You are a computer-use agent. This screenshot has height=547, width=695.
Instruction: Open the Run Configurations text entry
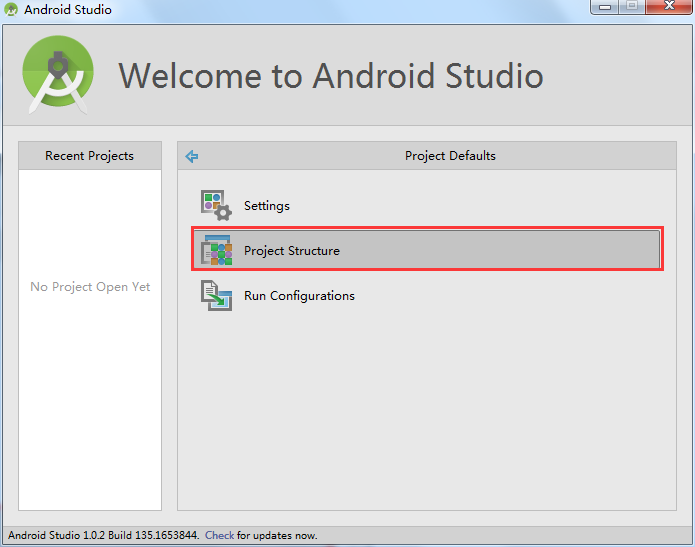pos(299,296)
